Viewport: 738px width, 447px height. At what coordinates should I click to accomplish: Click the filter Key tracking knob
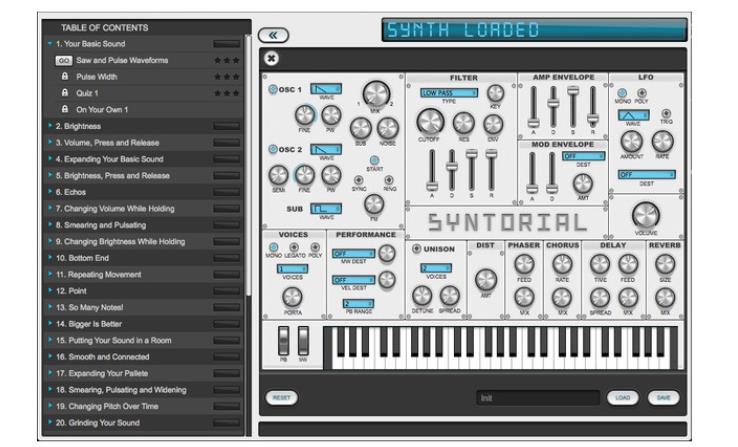[495, 94]
